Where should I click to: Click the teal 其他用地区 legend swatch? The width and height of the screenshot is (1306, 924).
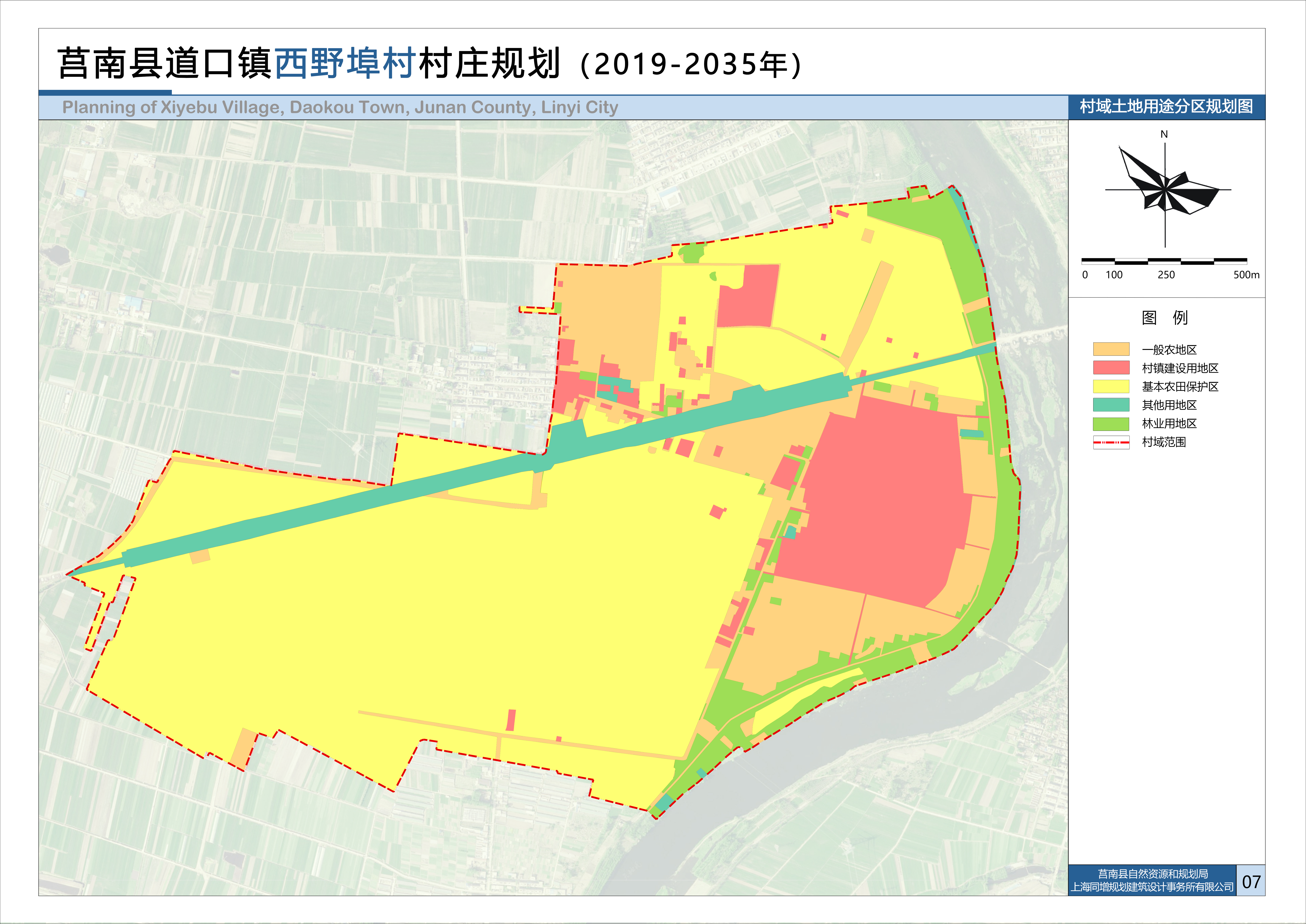point(1111,405)
